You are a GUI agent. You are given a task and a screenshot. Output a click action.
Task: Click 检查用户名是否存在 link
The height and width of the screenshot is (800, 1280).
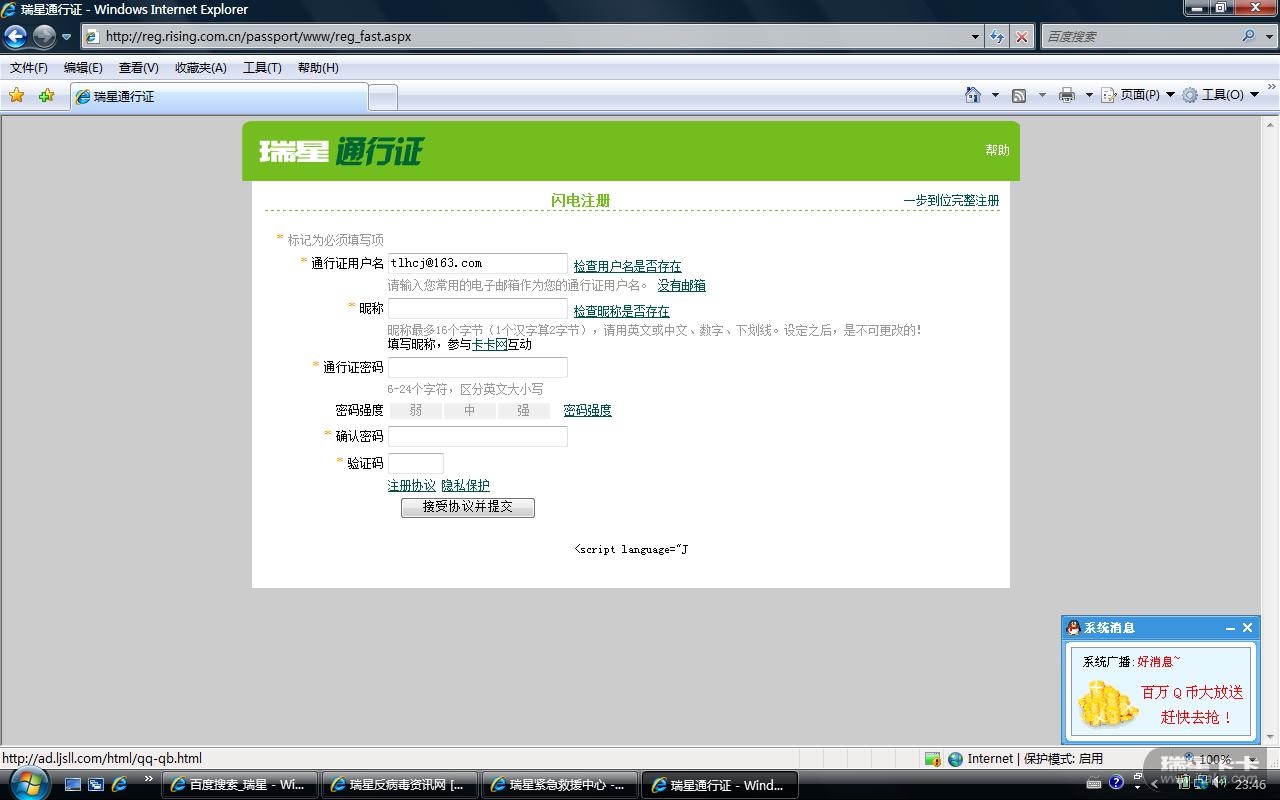(627, 266)
